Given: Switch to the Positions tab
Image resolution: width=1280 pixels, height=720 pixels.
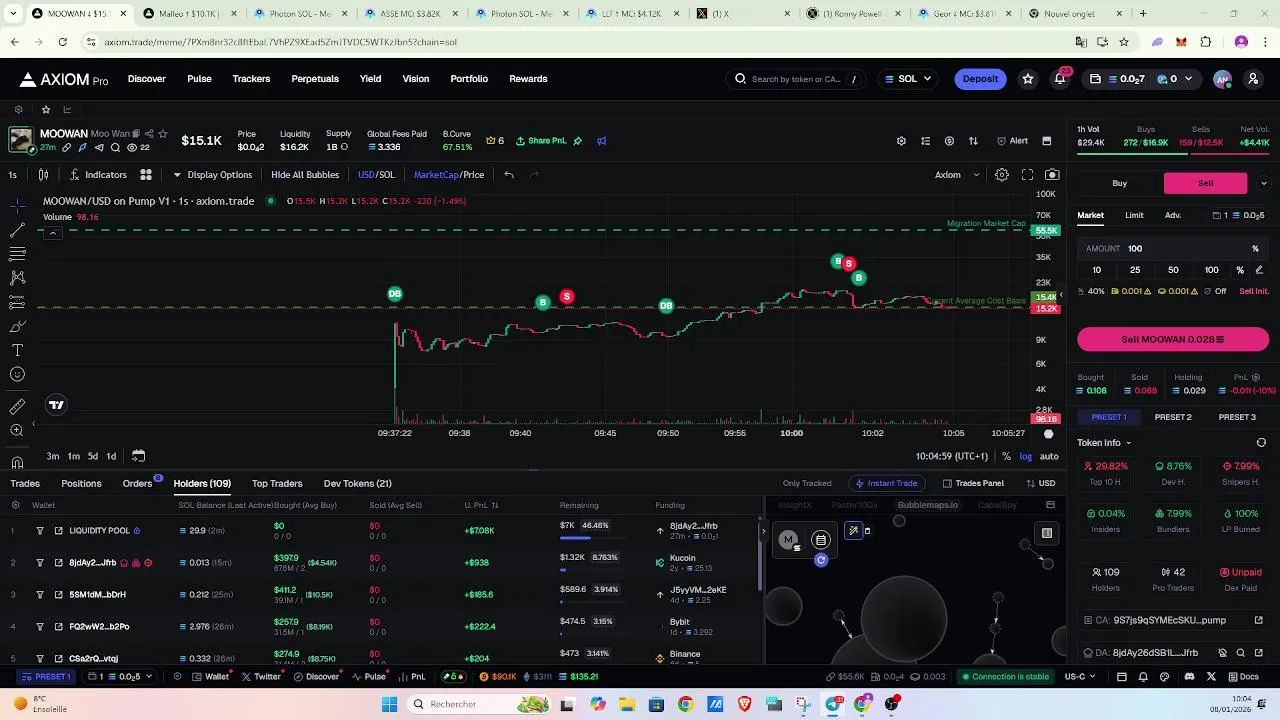Looking at the screenshot, I should pyautogui.click(x=81, y=484).
